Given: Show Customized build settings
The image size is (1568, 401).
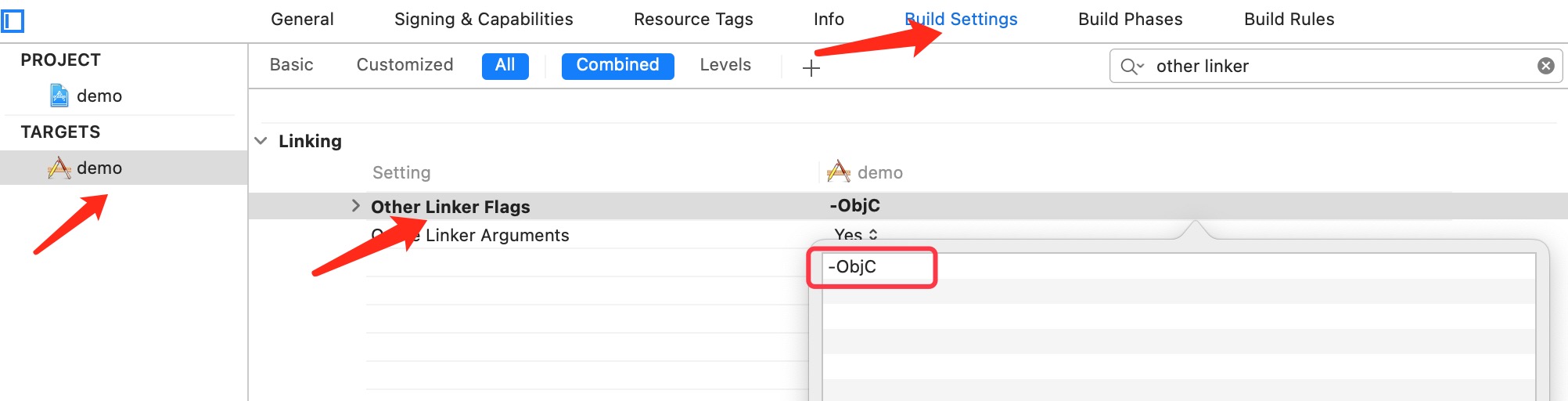Looking at the screenshot, I should point(405,65).
